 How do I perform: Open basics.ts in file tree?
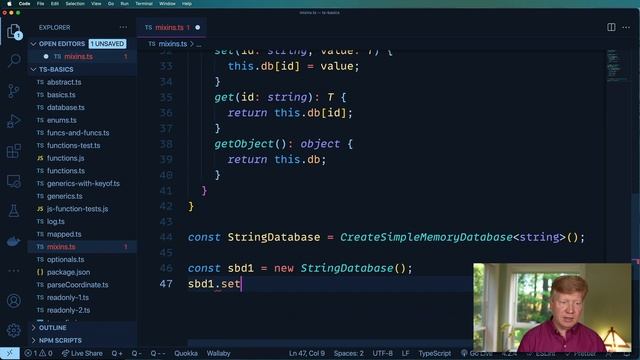point(61,95)
